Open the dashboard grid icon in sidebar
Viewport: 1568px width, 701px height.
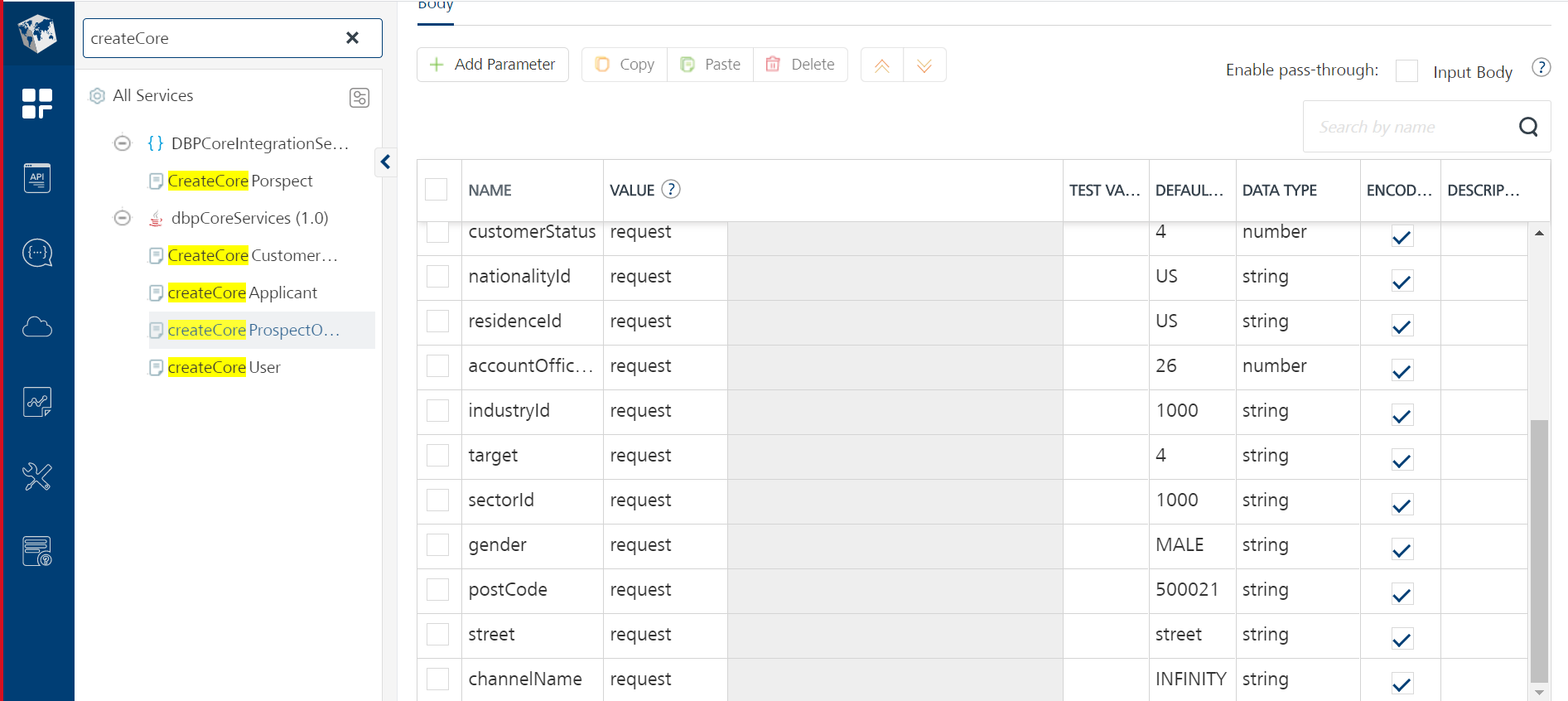tap(37, 104)
